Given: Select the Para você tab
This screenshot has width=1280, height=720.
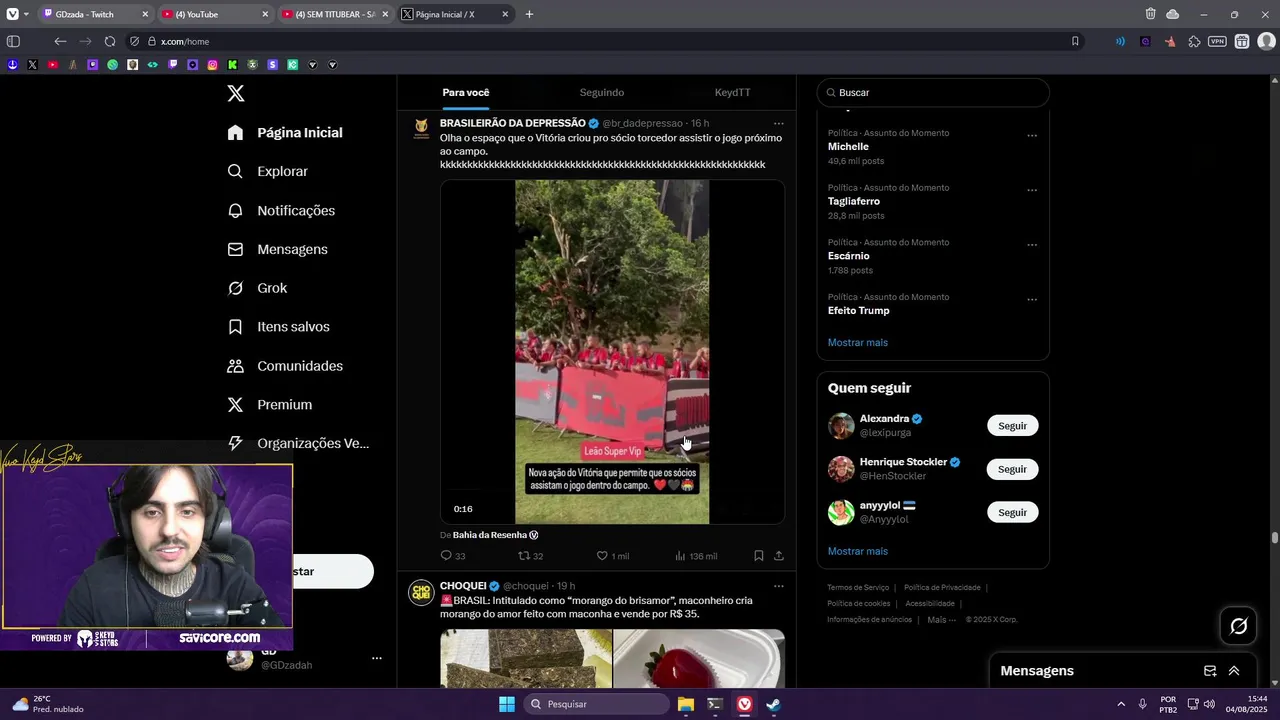Looking at the screenshot, I should [x=466, y=92].
